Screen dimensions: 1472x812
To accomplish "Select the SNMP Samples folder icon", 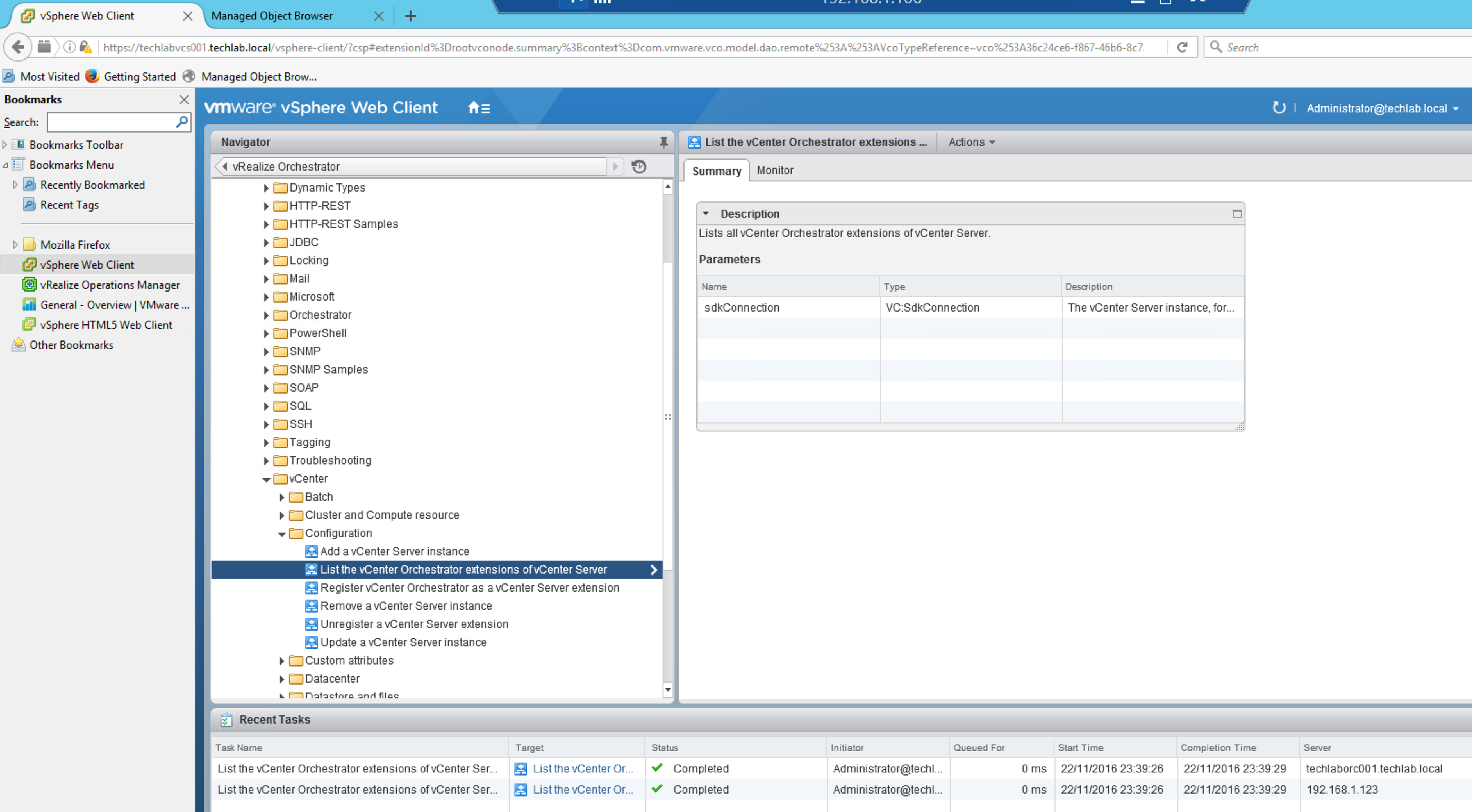I will pyautogui.click(x=281, y=370).
